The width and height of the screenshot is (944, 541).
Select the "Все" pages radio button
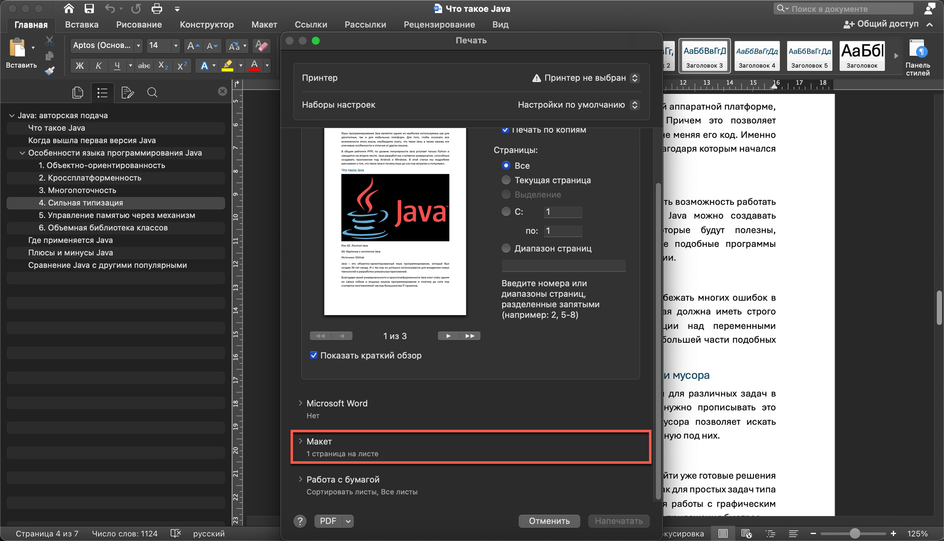pos(506,165)
